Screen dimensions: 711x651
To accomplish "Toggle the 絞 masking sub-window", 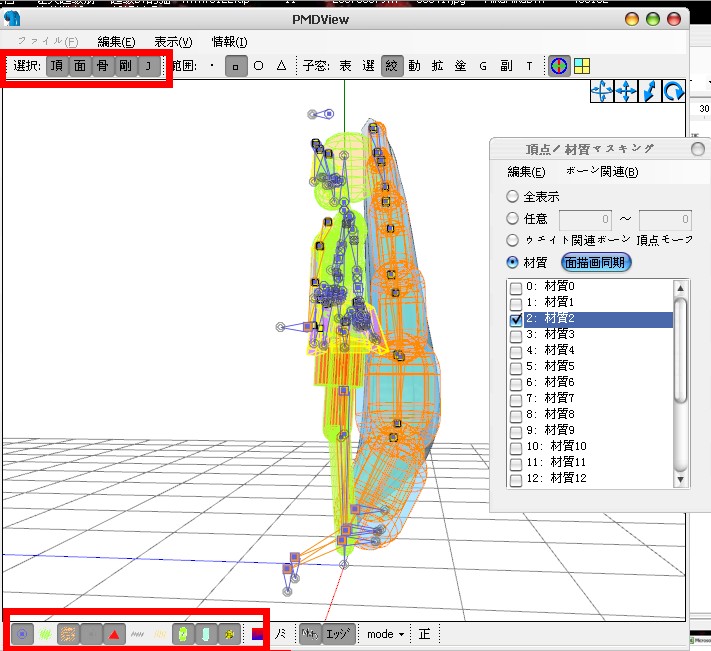I will pos(392,66).
